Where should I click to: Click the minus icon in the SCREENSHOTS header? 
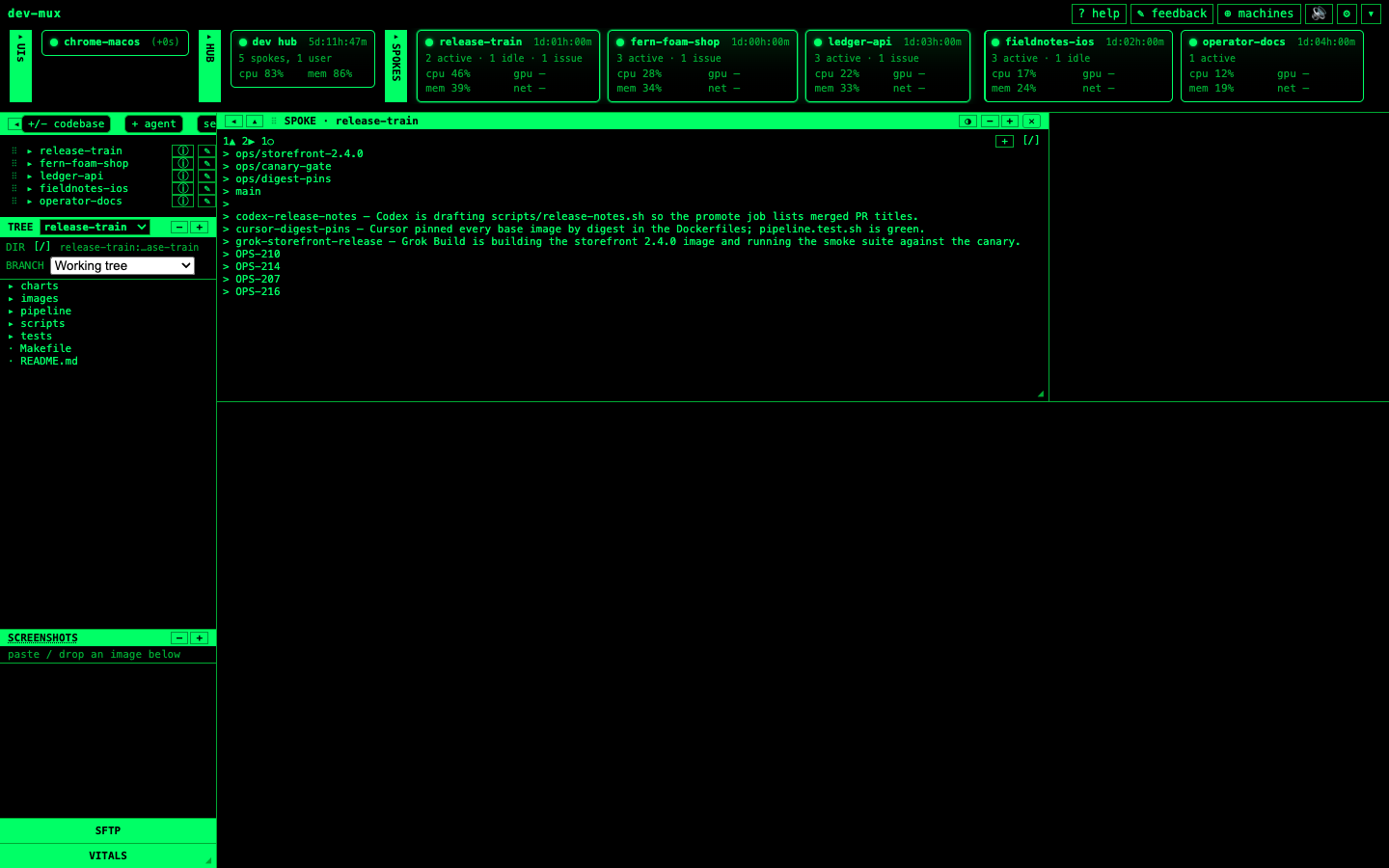179,638
